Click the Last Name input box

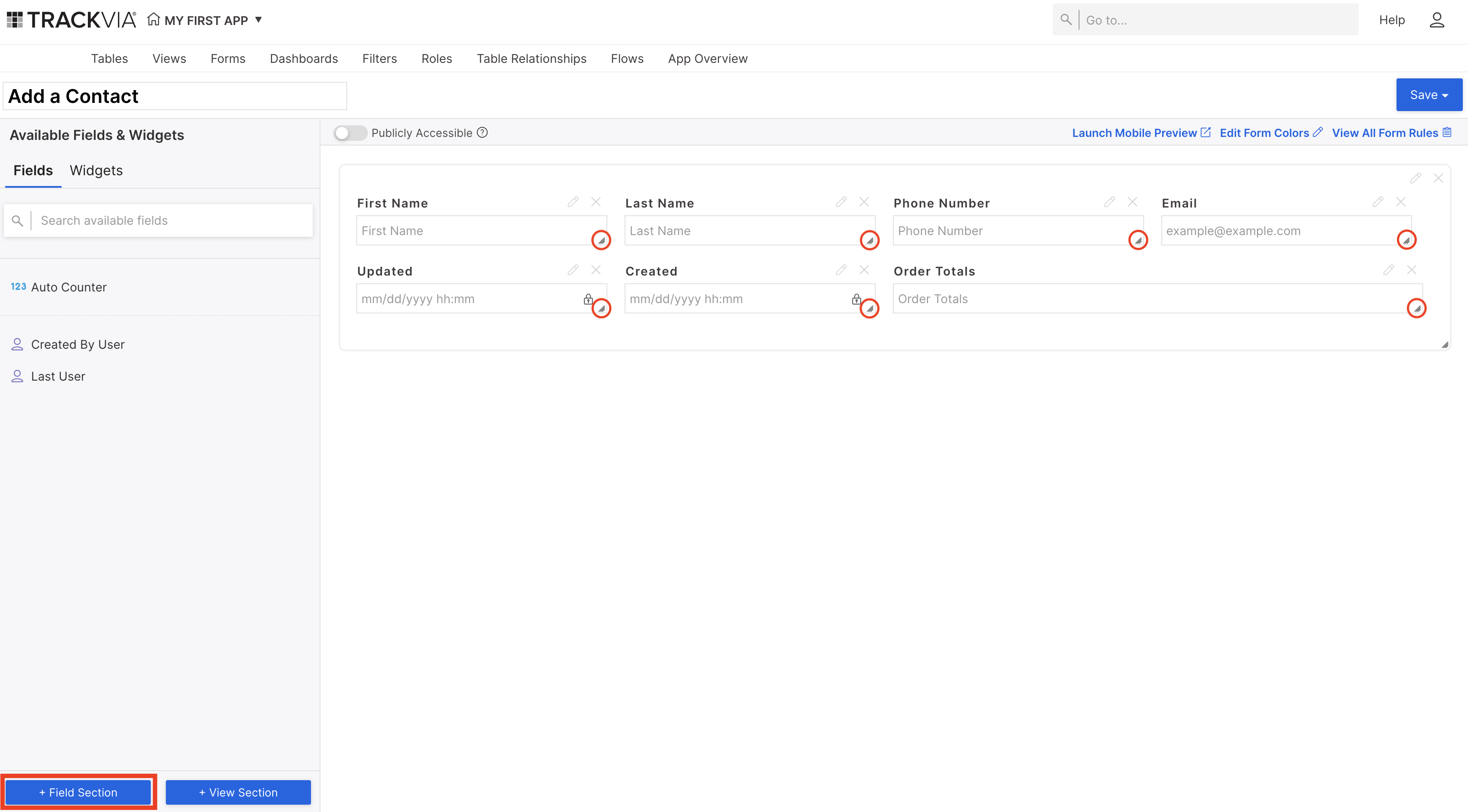750,231
